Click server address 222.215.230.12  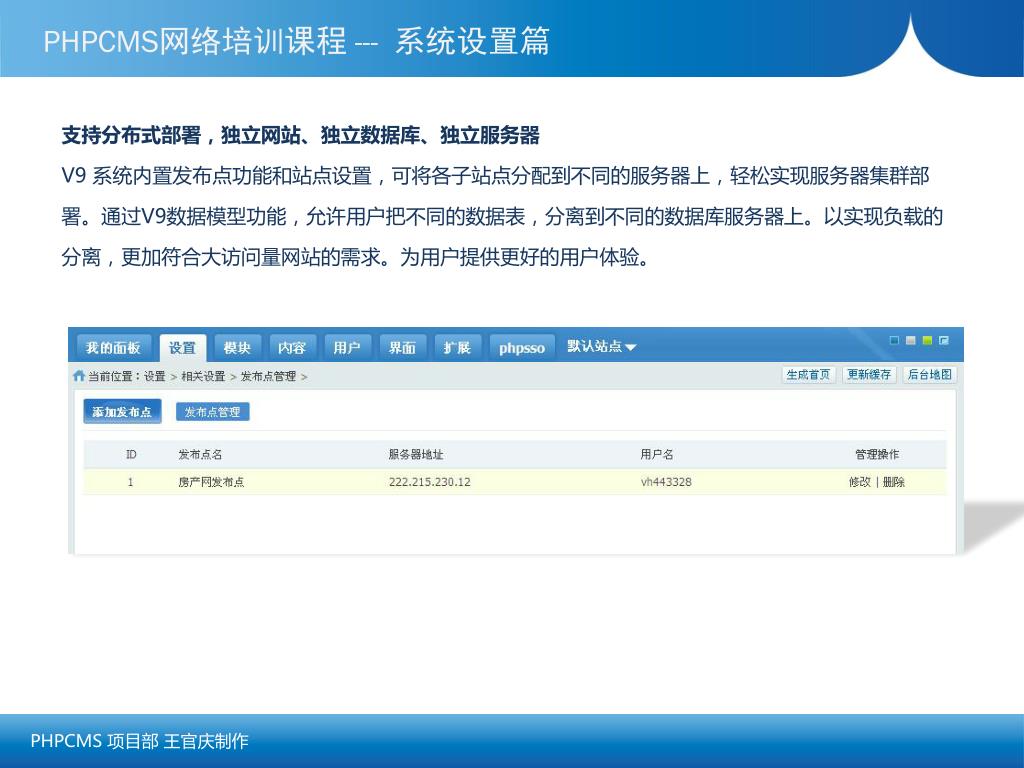coord(430,482)
